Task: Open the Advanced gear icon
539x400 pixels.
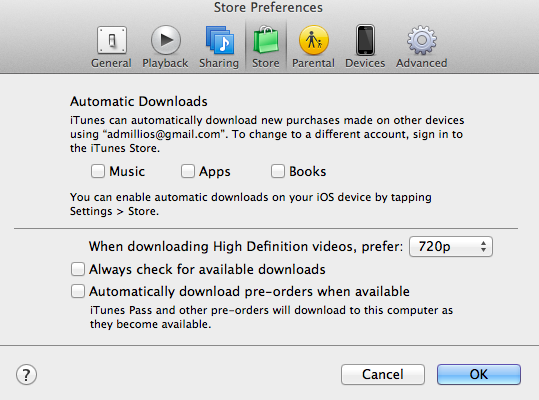Action: tap(422, 40)
